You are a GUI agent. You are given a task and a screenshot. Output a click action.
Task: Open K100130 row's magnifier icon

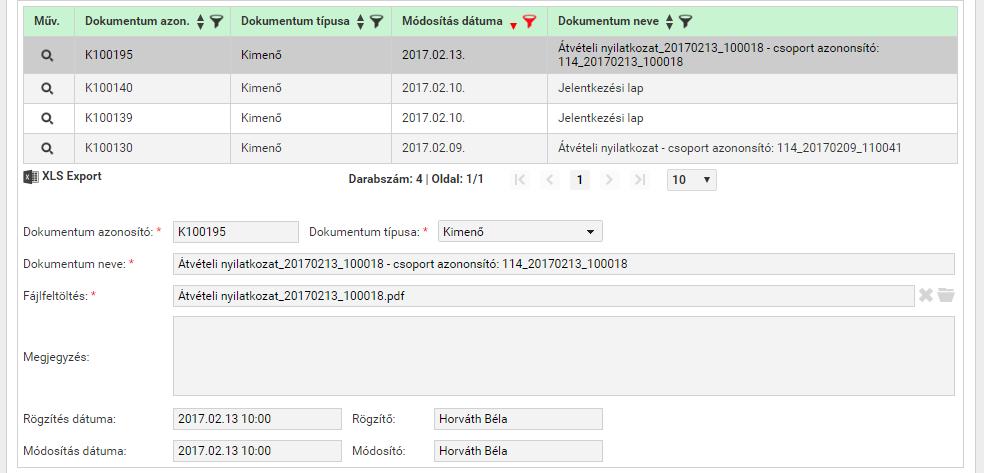pyautogui.click(x=47, y=148)
